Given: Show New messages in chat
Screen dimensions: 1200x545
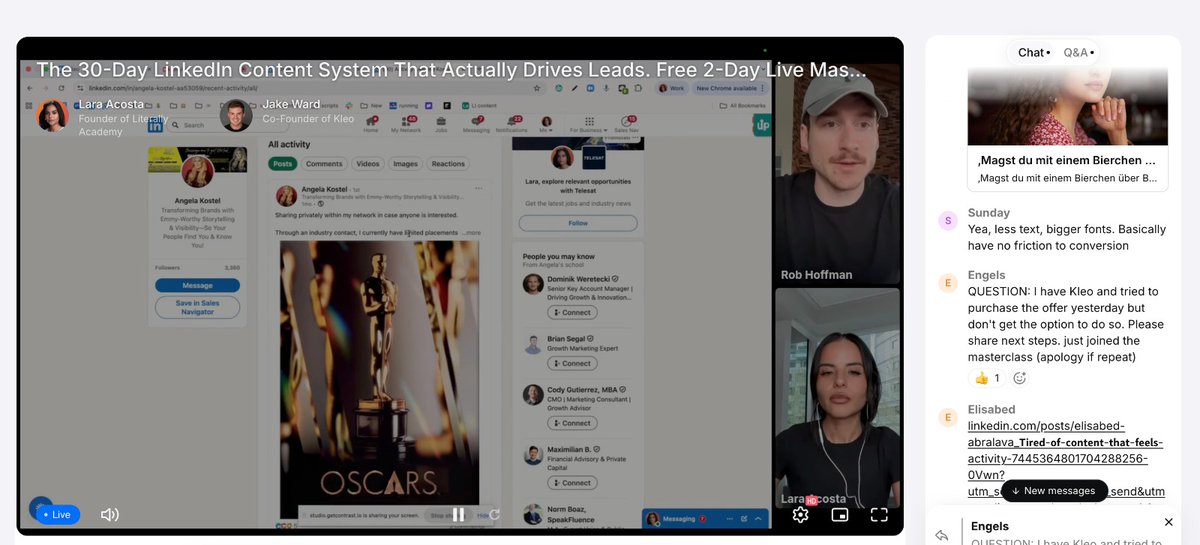Looking at the screenshot, I should 1053,491.
